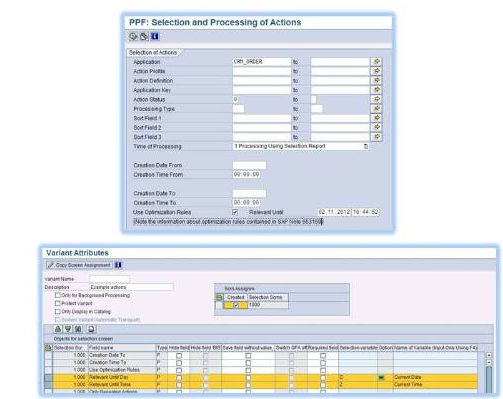Click Relevant Until date field 02.11.2012

click(334, 212)
